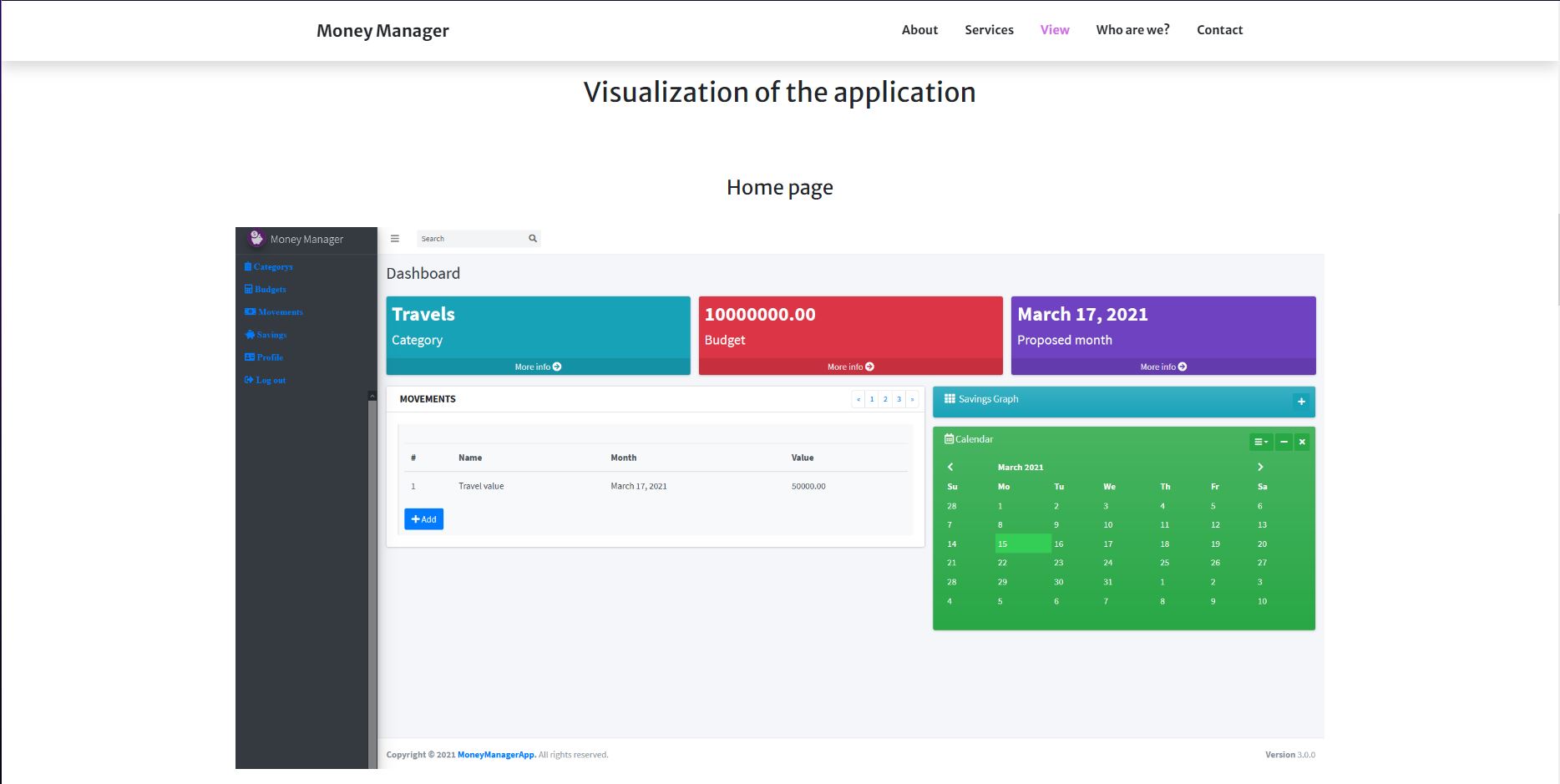1560x784 pixels.
Task: Close the Calendar widget
Action: [1302, 442]
